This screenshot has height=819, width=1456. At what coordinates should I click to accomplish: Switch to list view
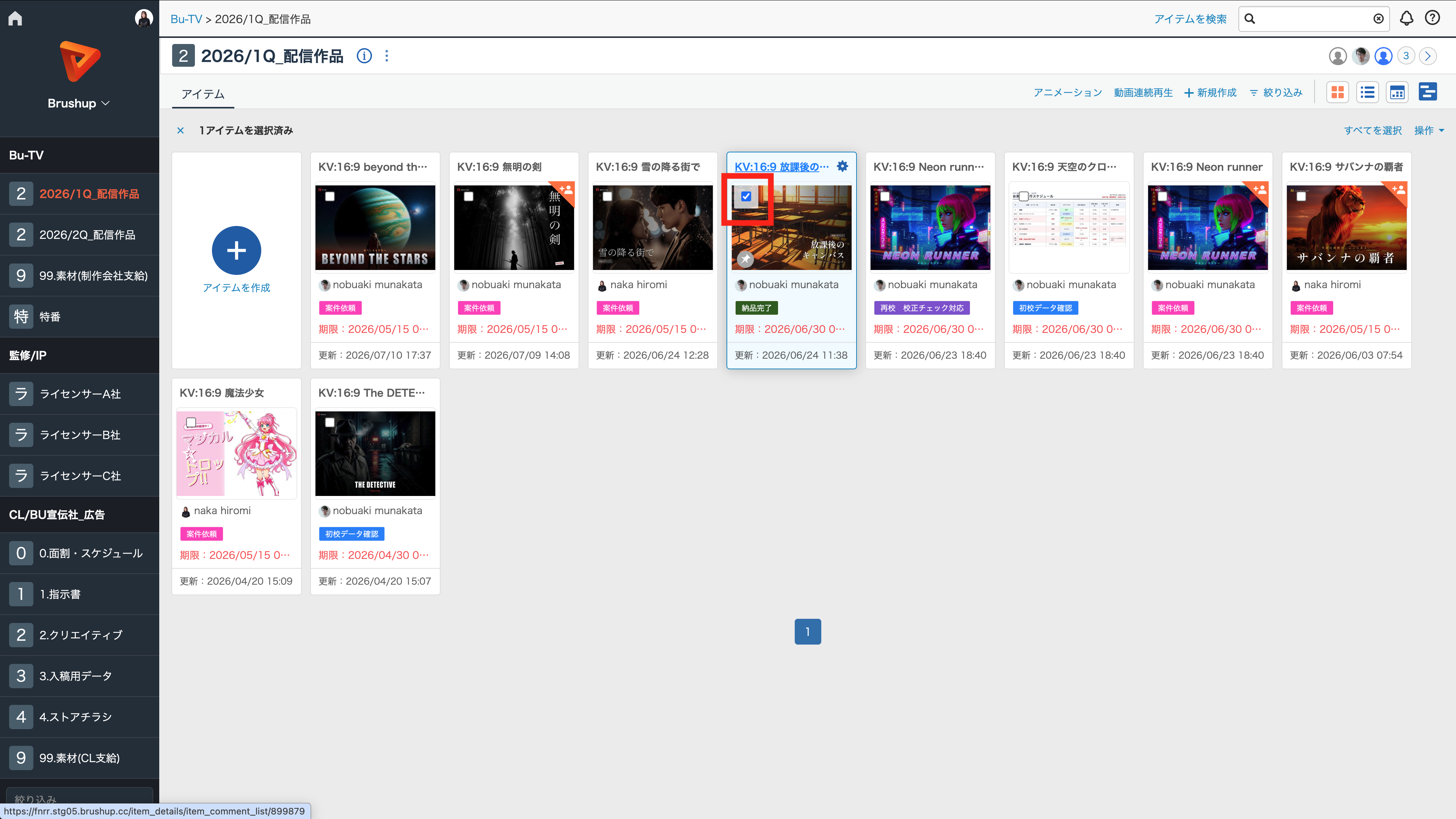point(1367,92)
